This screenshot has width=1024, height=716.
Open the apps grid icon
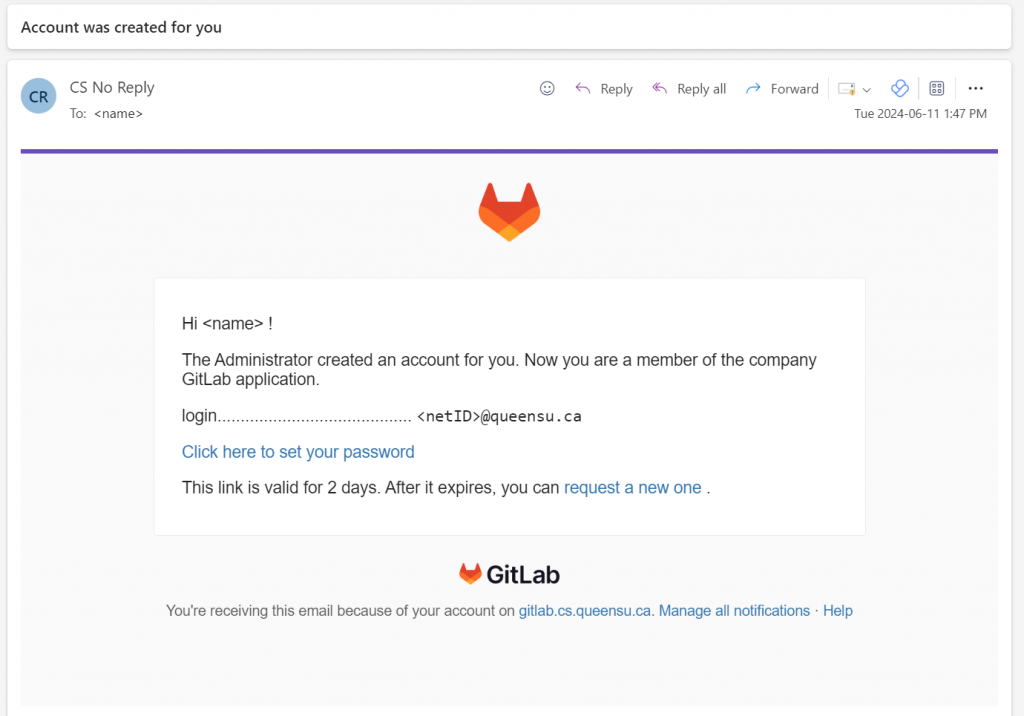tap(937, 88)
